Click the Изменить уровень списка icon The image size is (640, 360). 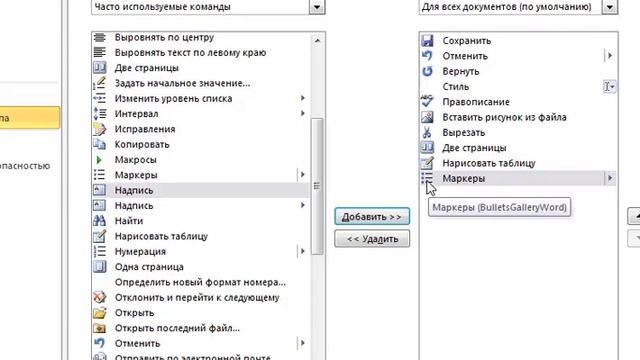(x=99, y=98)
